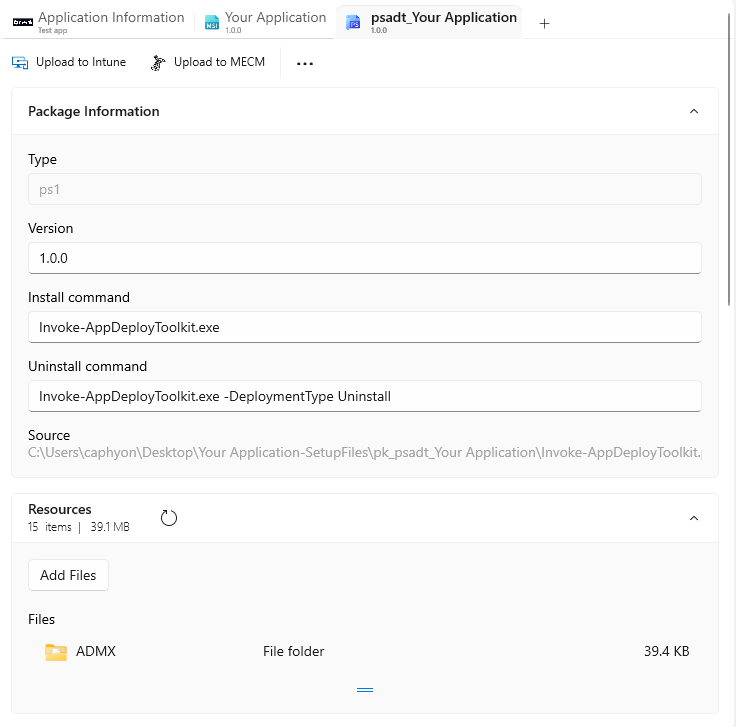The width and height of the screenshot is (736, 727).
Task: Click the Uninstall command text field
Action: point(364,396)
